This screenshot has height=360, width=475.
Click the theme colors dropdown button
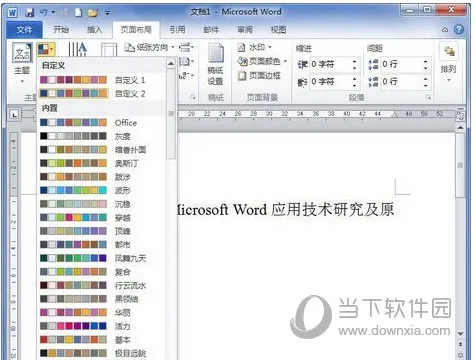click(x=46, y=49)
